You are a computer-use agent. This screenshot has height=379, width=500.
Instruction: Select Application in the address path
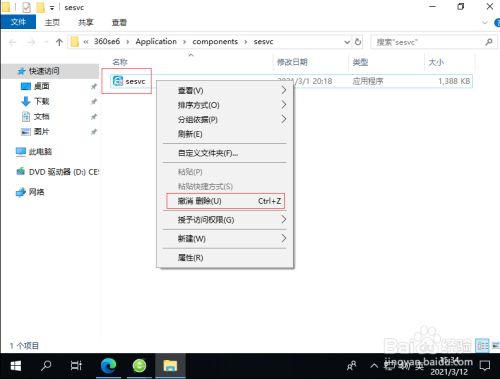pyautogui.click(x=156, y=42)
